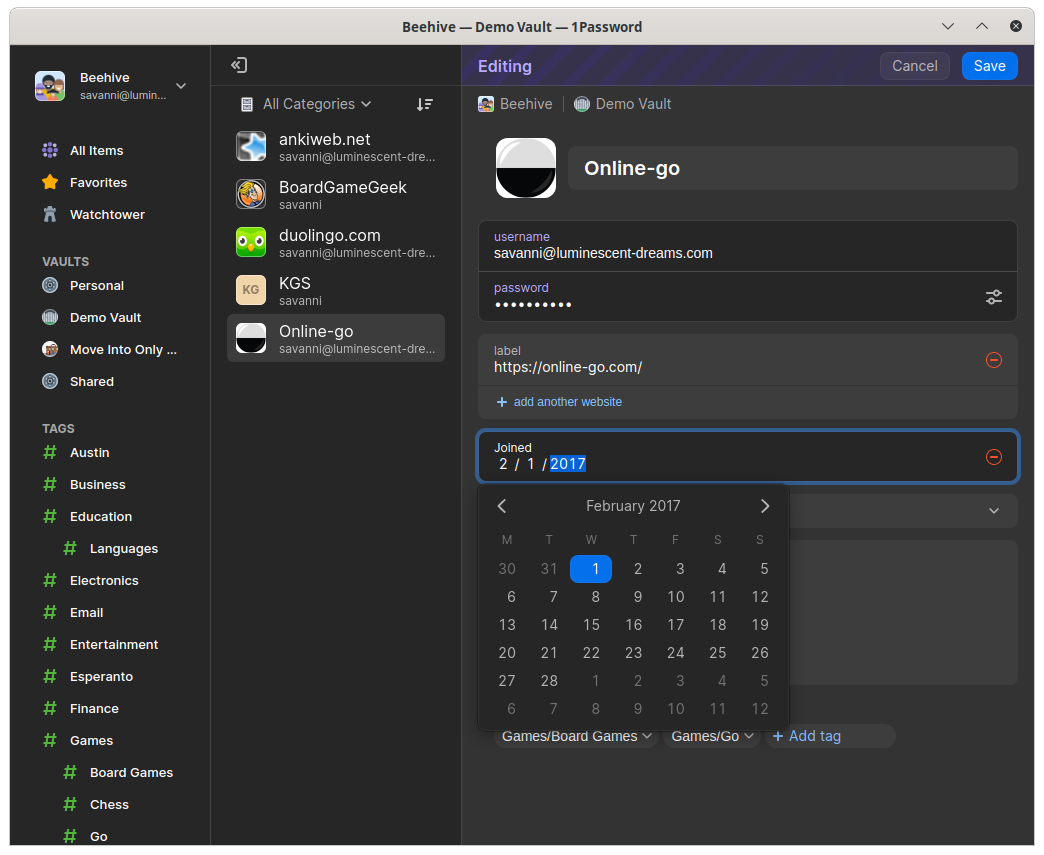
Task: Filter by the Esperanto tag
Action: point(101,677)
